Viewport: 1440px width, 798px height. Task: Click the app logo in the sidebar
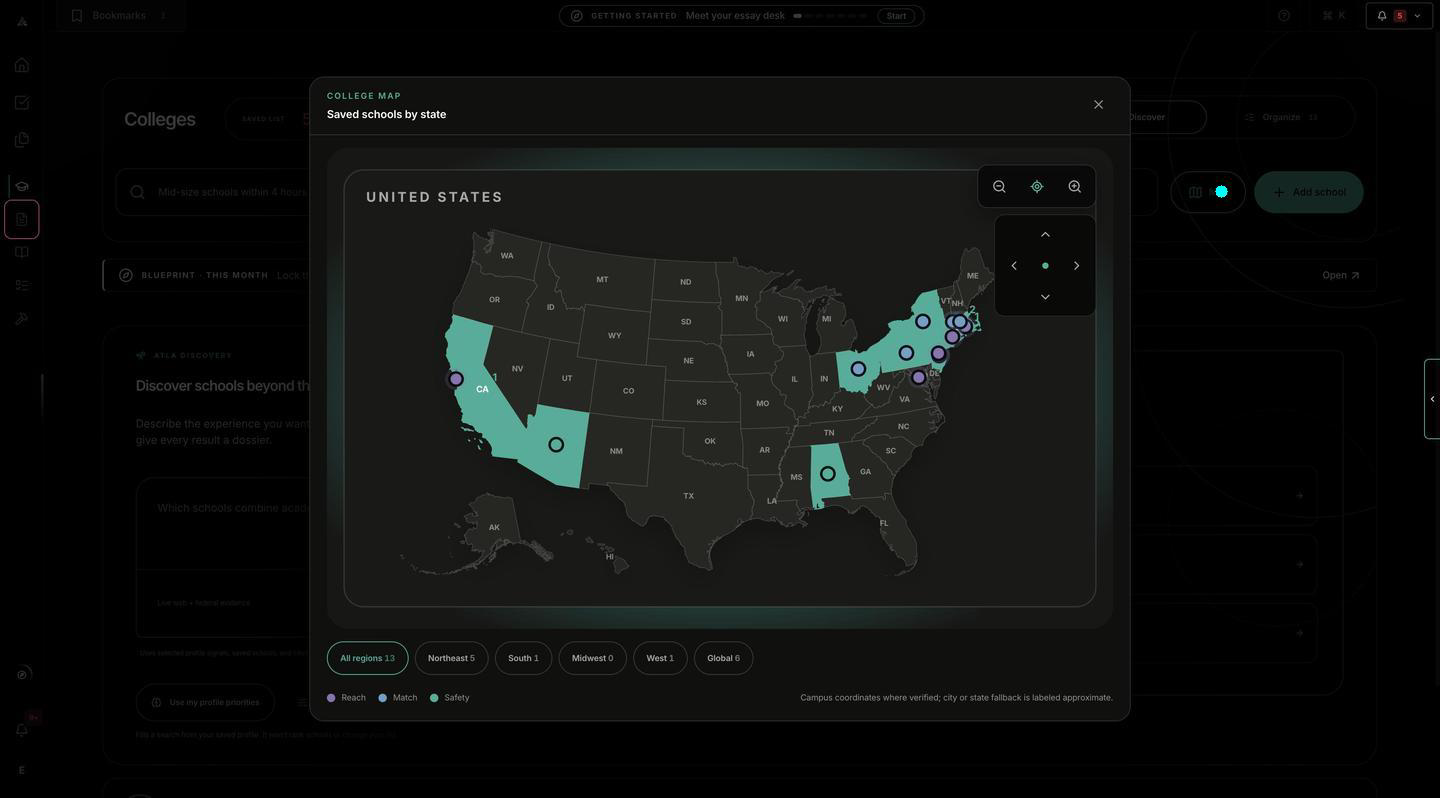tap(22, 21)
